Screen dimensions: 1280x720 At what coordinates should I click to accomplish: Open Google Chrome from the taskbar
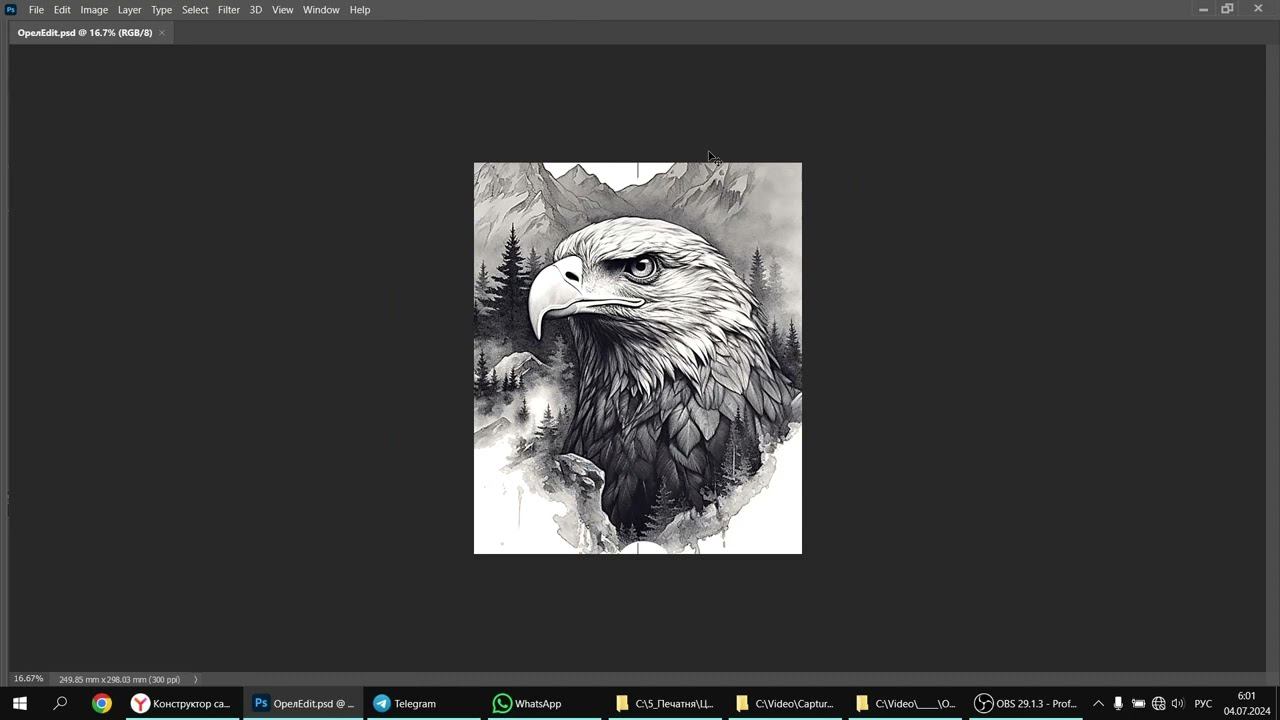101,704
